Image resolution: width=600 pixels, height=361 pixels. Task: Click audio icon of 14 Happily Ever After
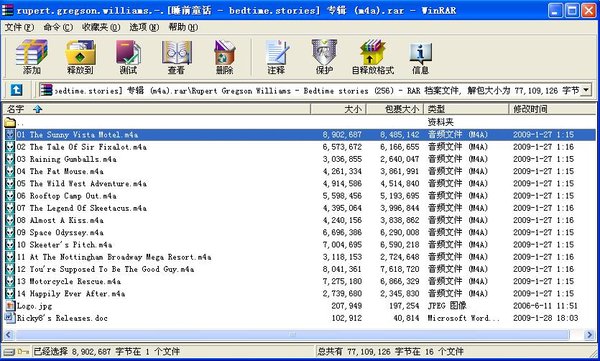coord(10,294)
